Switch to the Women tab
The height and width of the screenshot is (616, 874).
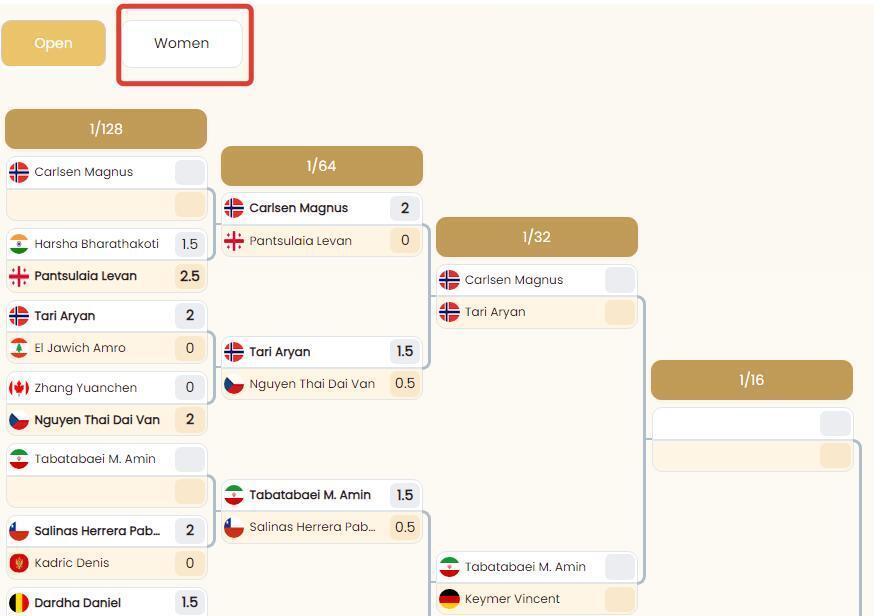click(182, 43)
